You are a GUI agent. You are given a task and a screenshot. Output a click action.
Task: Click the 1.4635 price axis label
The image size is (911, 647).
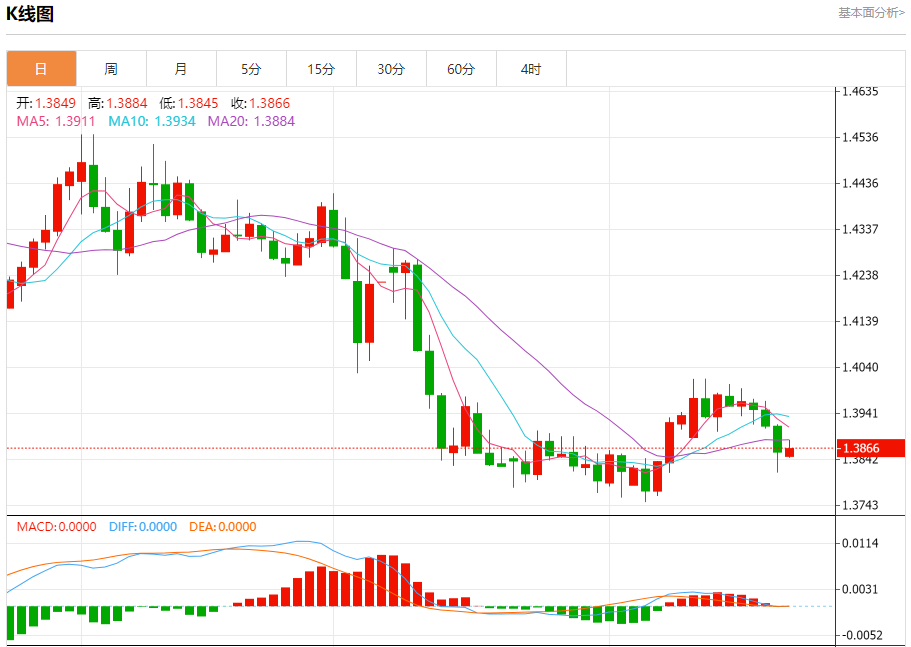click(x=860, y=91)
